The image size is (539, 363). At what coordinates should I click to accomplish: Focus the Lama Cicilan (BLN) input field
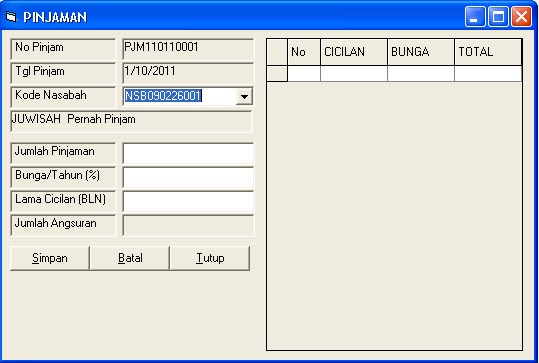tap(188, 201)
